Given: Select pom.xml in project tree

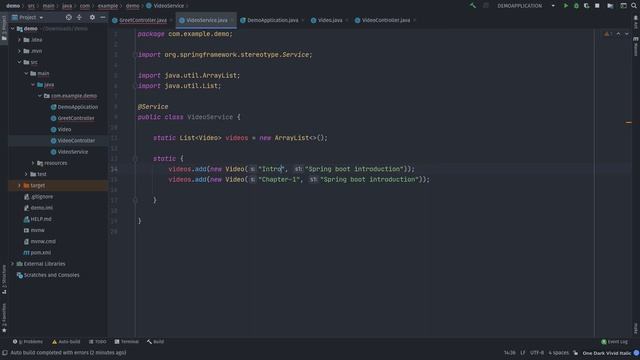Looking at the screenshot, I should 41,253.
